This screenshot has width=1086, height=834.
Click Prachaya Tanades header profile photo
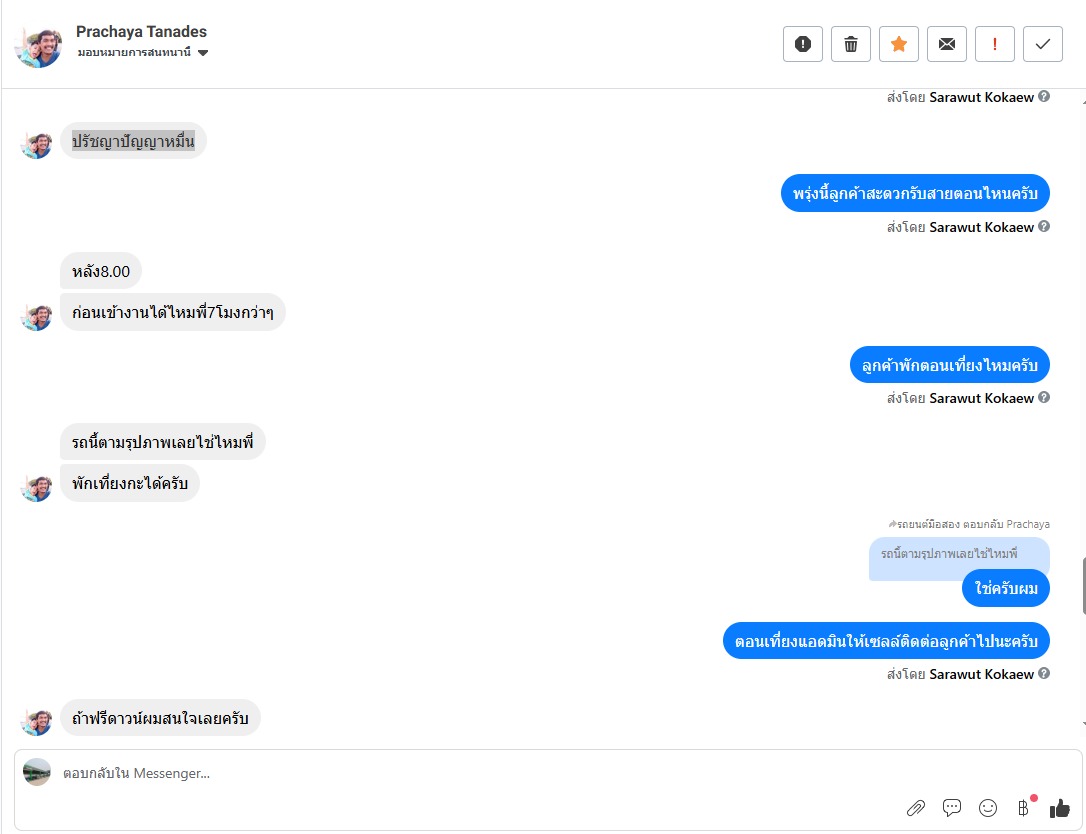pos(40,45)
